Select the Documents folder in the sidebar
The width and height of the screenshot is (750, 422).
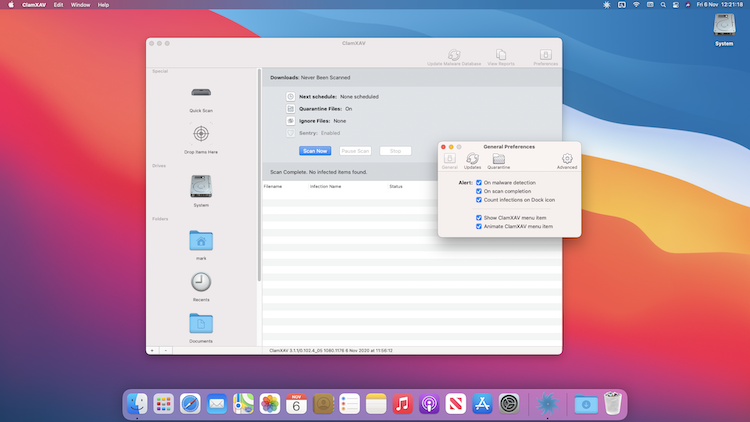(x=201, y=323)
